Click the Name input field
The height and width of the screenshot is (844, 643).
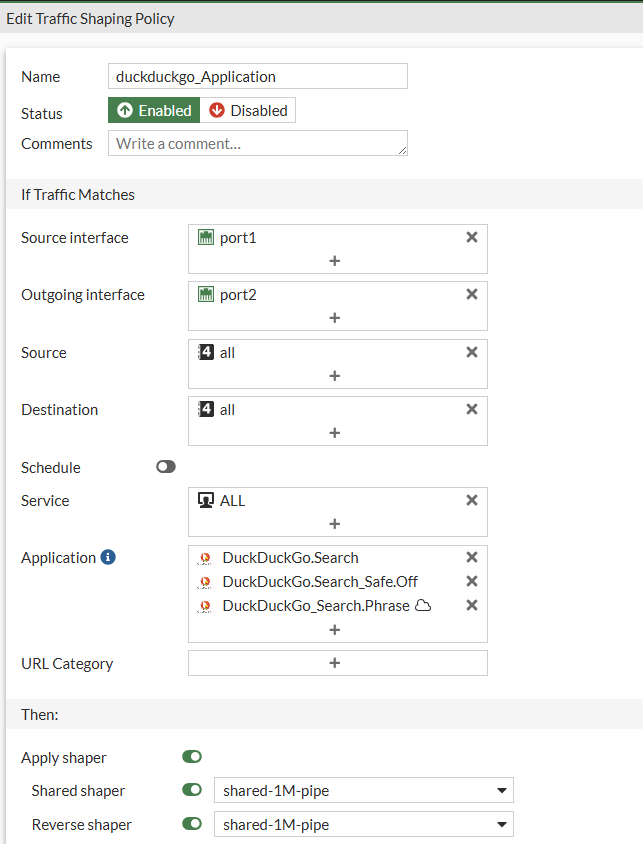pos(258,76)
